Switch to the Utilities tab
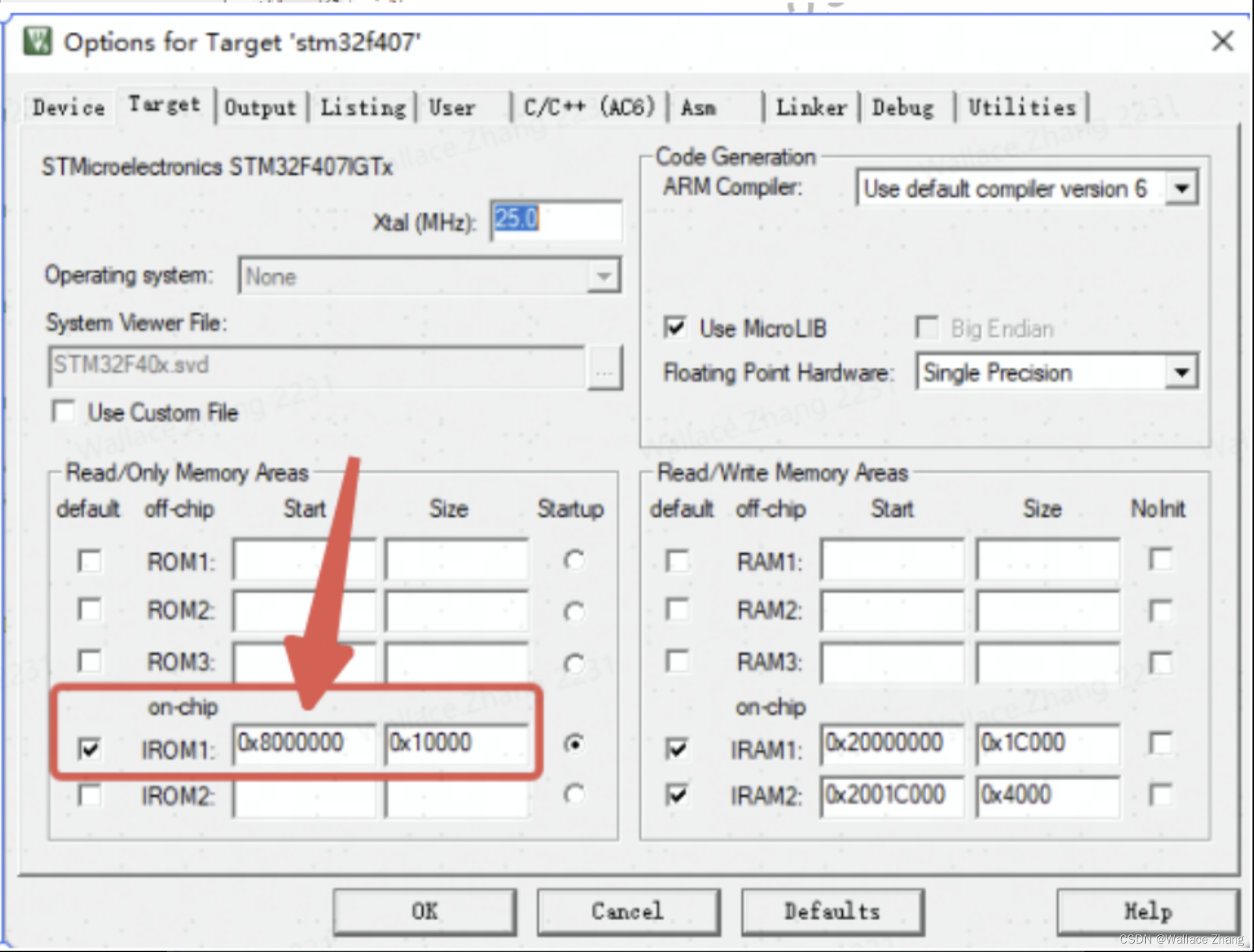Viewport: 1254px width, 952px height. click(x=1021, y=106)
